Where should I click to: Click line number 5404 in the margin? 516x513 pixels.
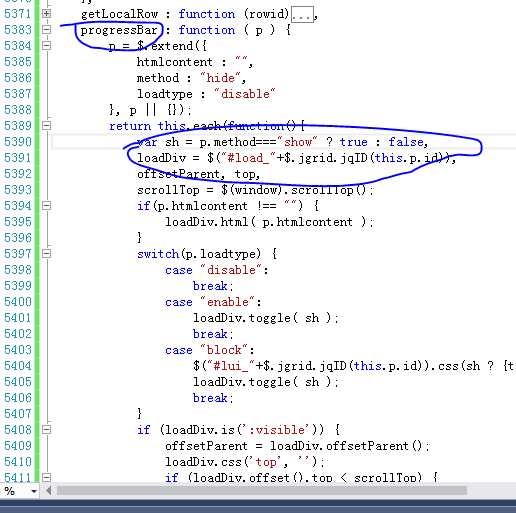click(17, 366)
